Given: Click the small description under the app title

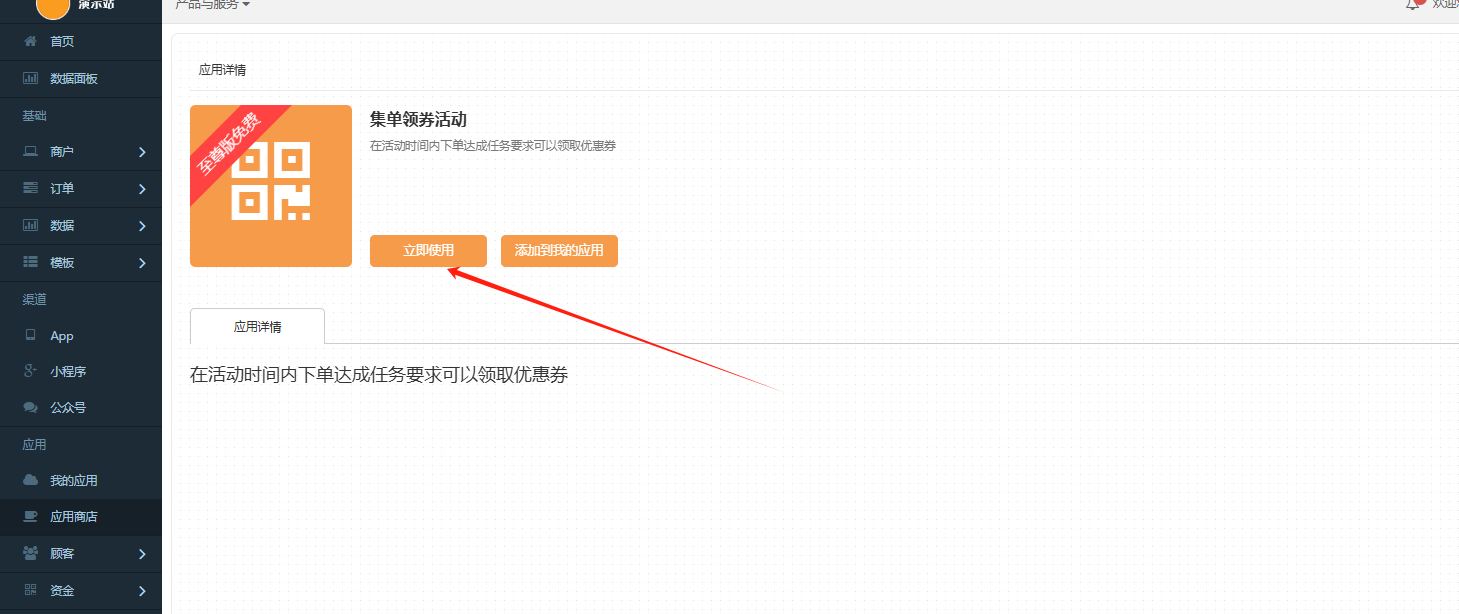Looking at the screenshot, I should (x=493, y=146).
